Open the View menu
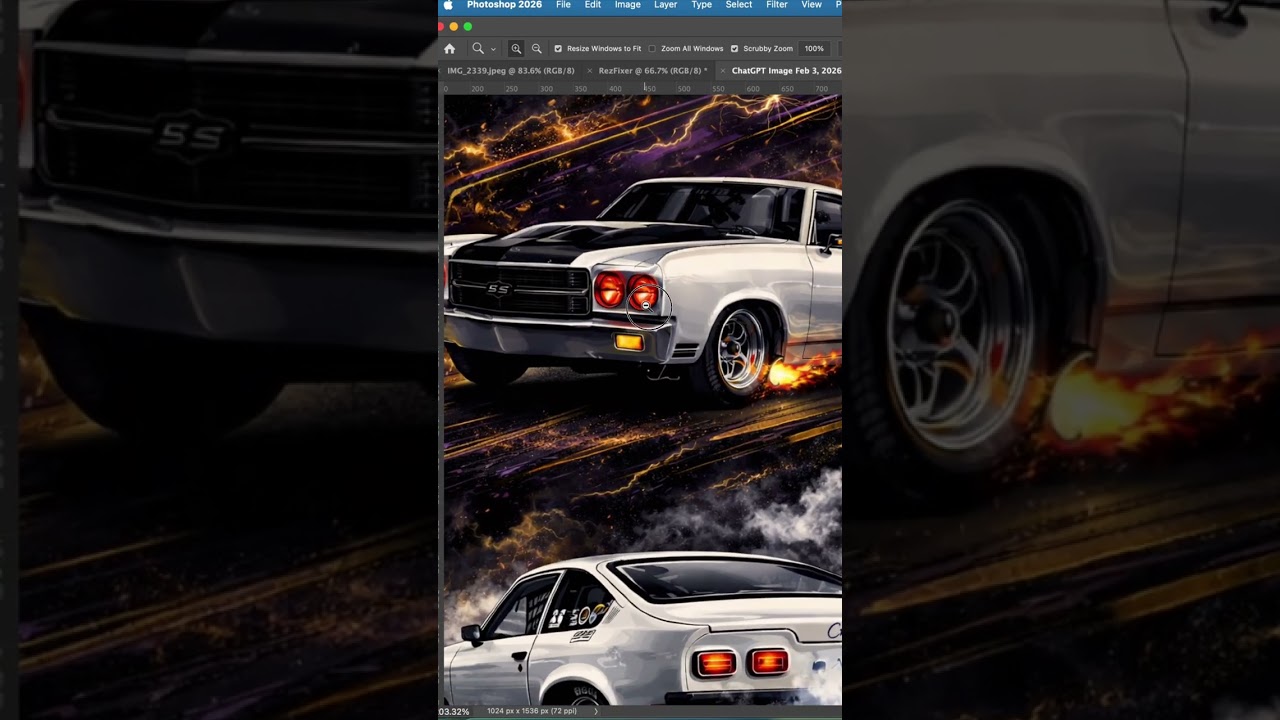Screen dimensions: 1280x720 click(811, 5)
